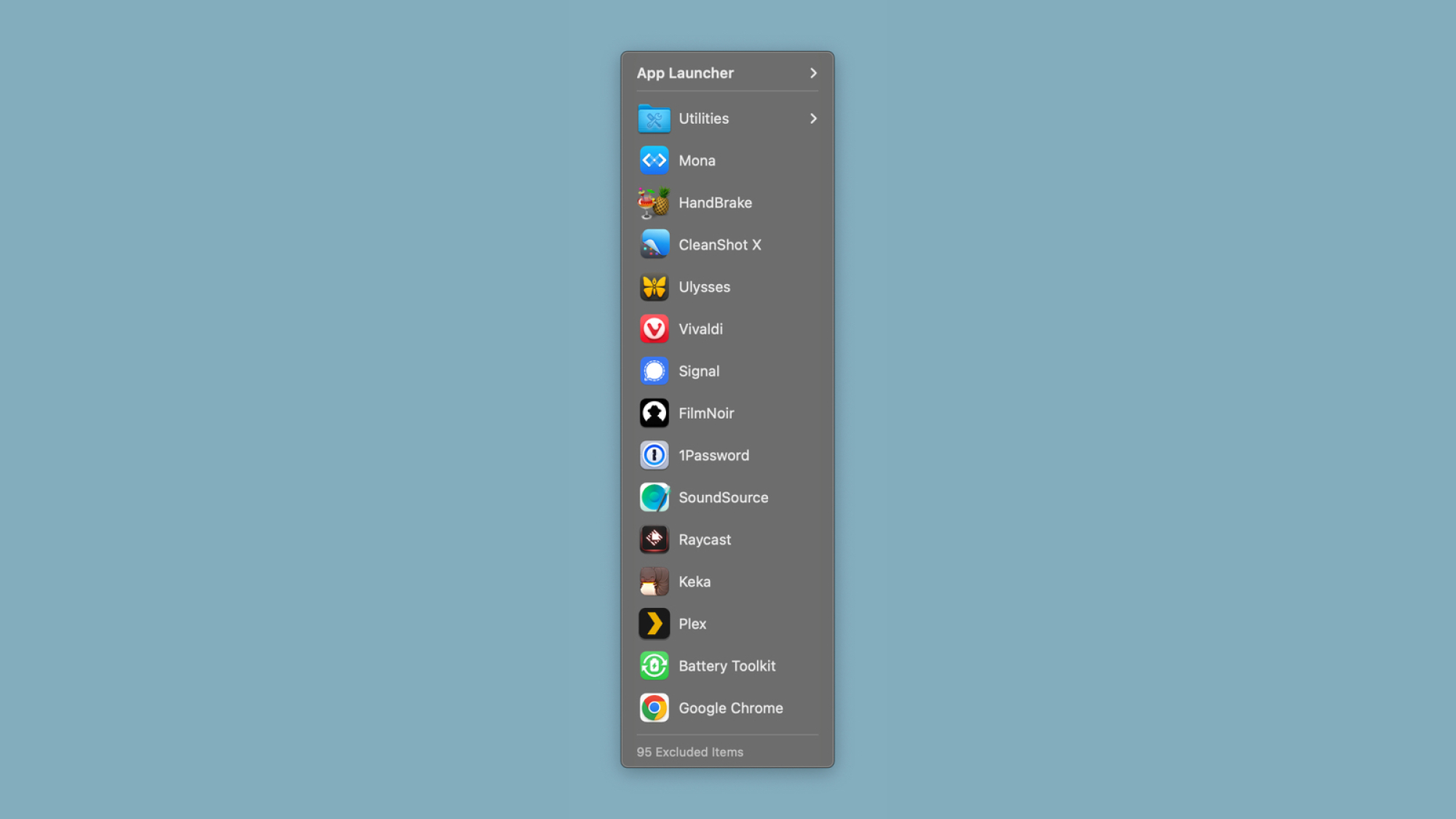Select the Ulysses label
The image size is (1456, 819).
click(704, 287)
